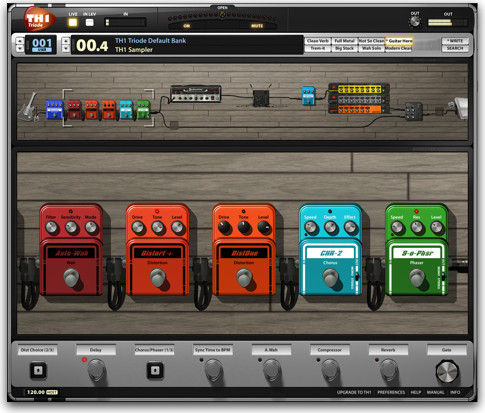Select the Trem-it preset
485x413 pixels.
coord(318,48)
